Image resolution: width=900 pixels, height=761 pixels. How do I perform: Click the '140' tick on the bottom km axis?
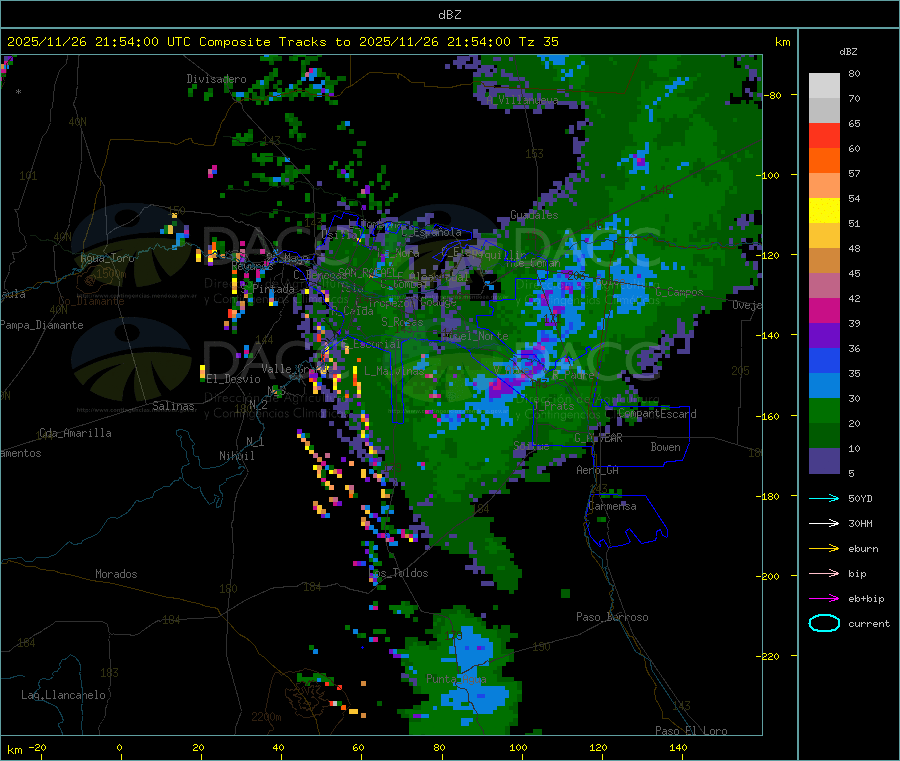(678, 747)
